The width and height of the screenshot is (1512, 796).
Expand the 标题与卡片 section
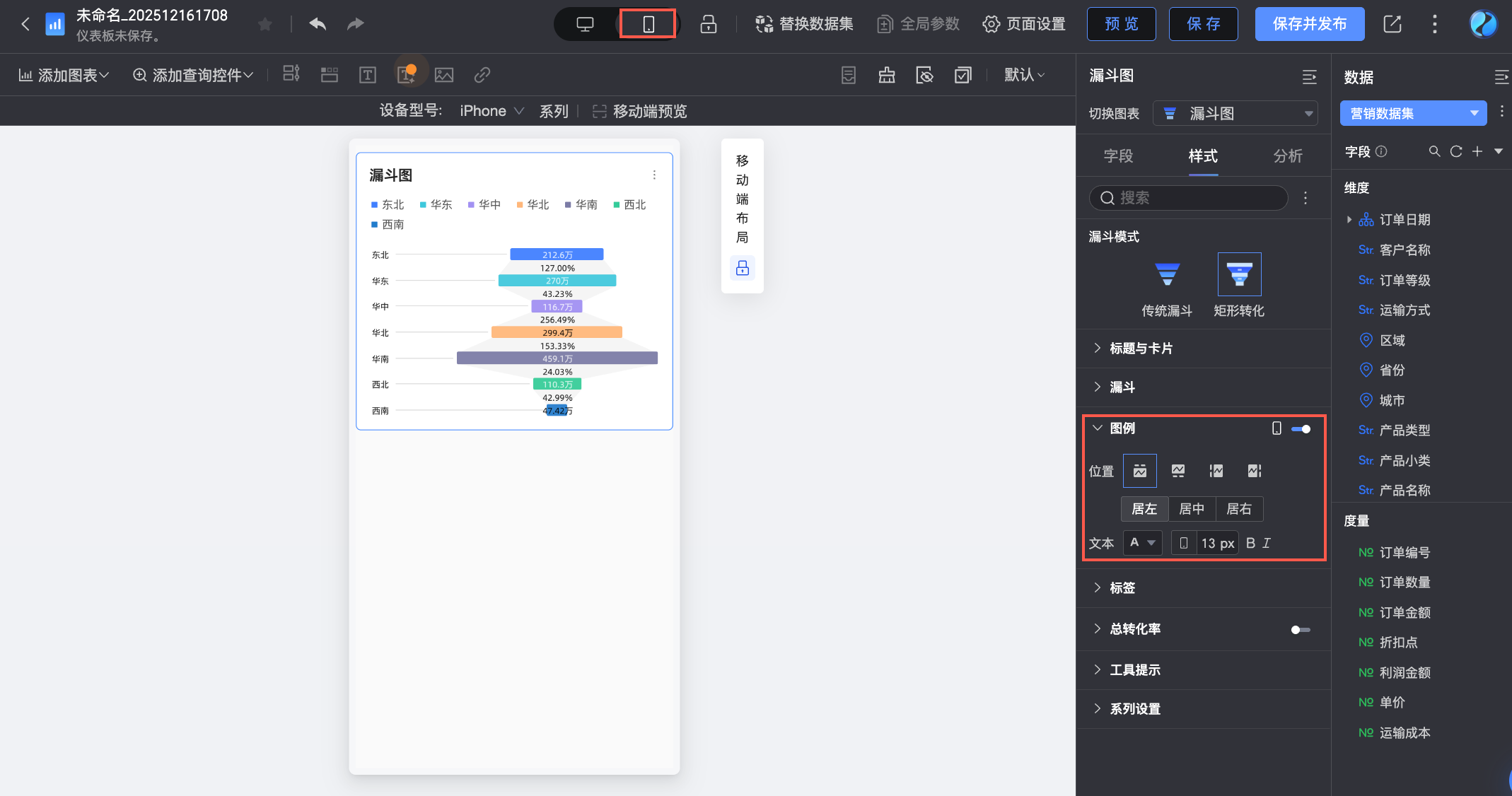tap(1141, 349)
